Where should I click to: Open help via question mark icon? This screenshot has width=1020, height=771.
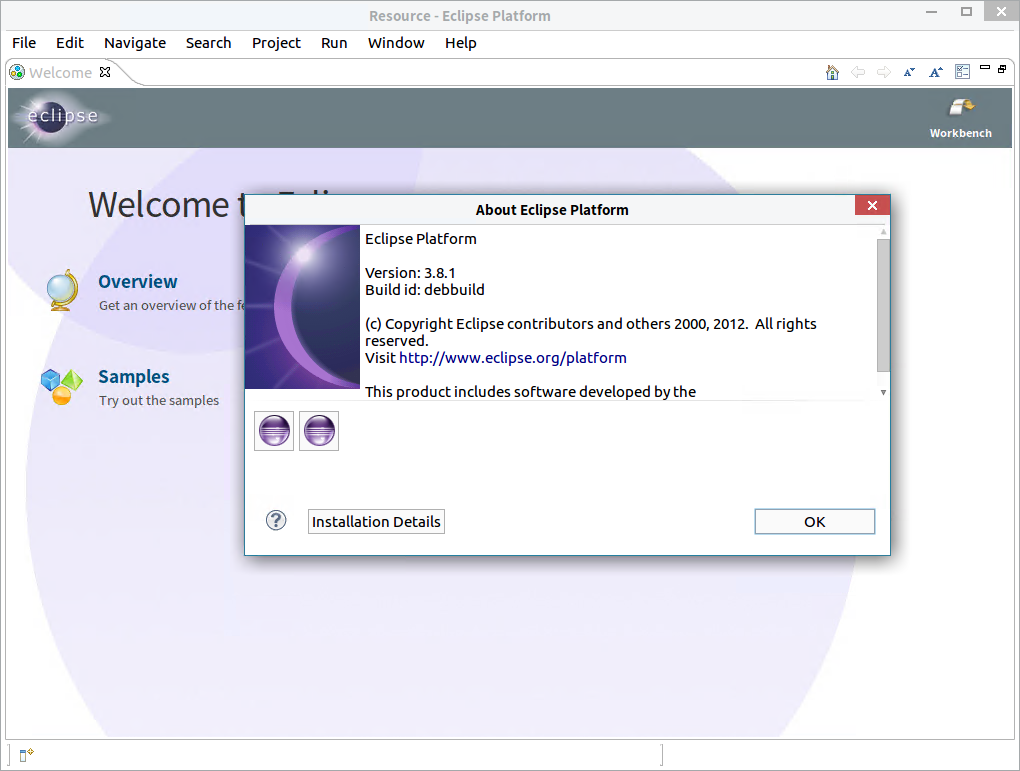276,521
